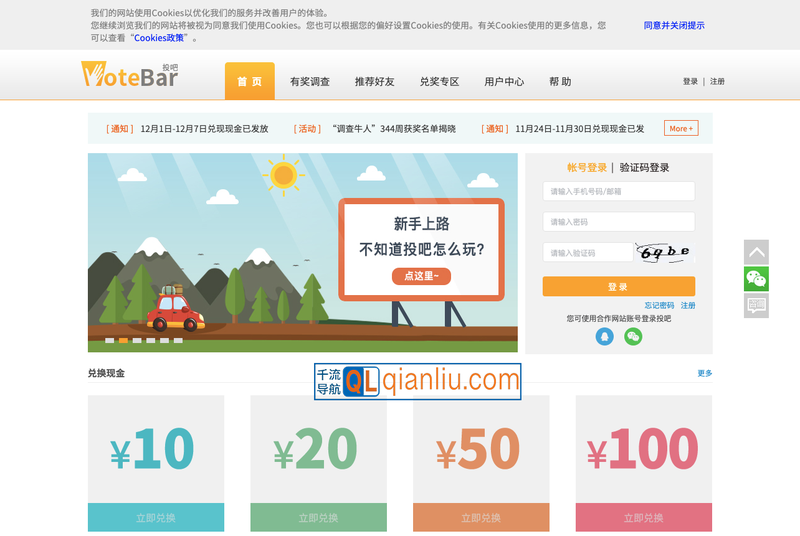Click the ¥20 reward card
The width and height of the screenshot is (800, 536).
click(318, 449)
